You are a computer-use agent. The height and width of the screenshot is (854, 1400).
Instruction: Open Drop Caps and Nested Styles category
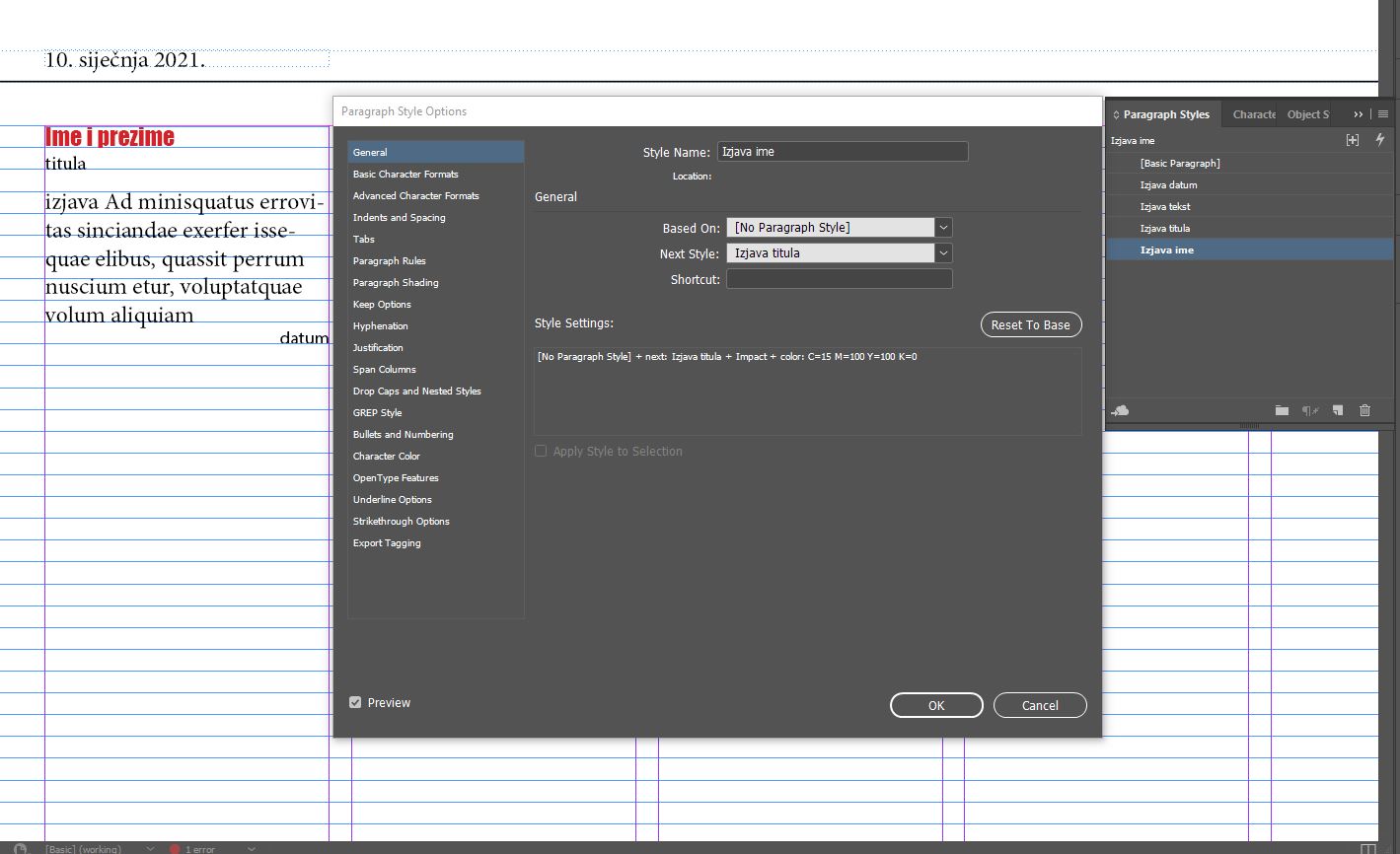pyautogui.click(x=435, y=391)
